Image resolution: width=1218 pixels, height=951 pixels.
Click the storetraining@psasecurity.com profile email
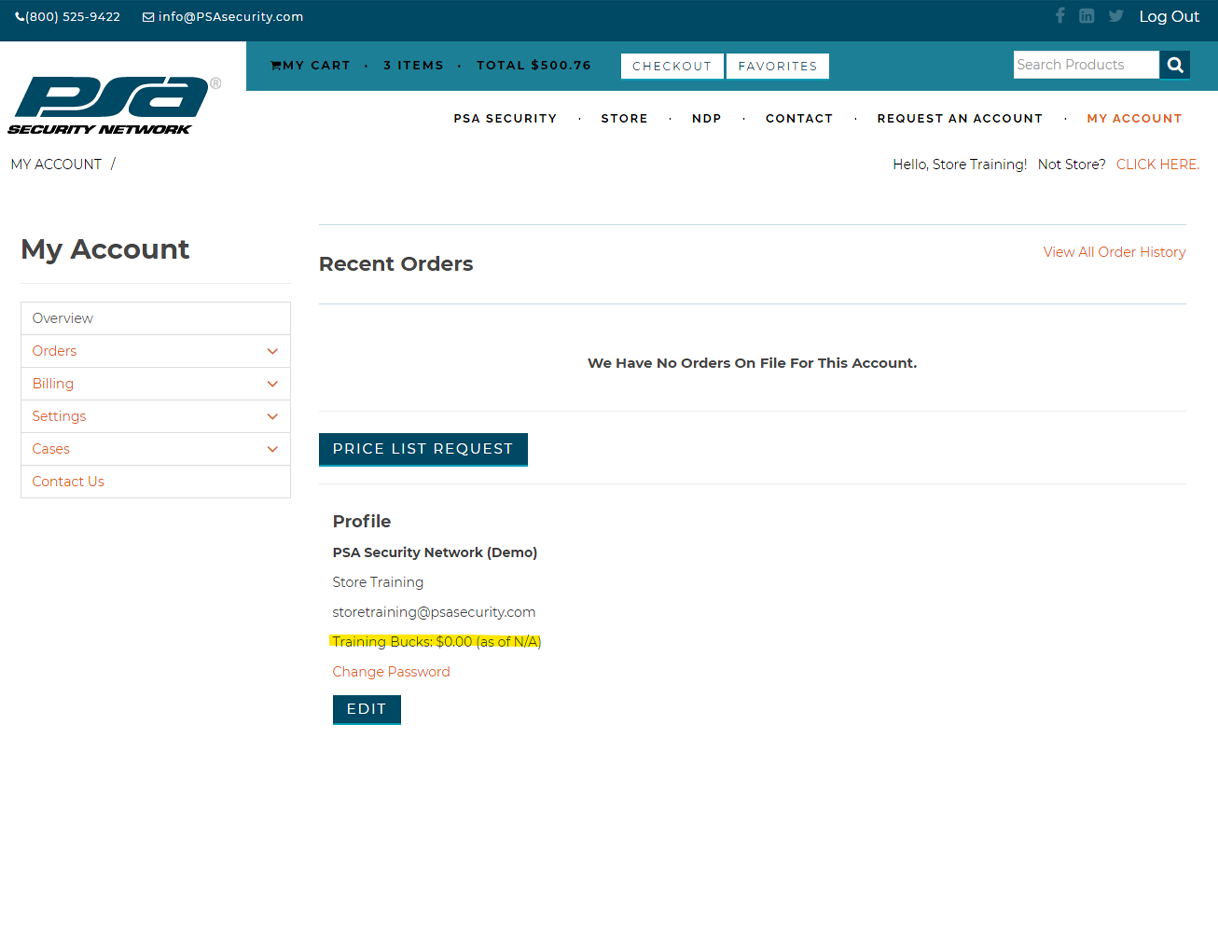(x=434, y=612)
